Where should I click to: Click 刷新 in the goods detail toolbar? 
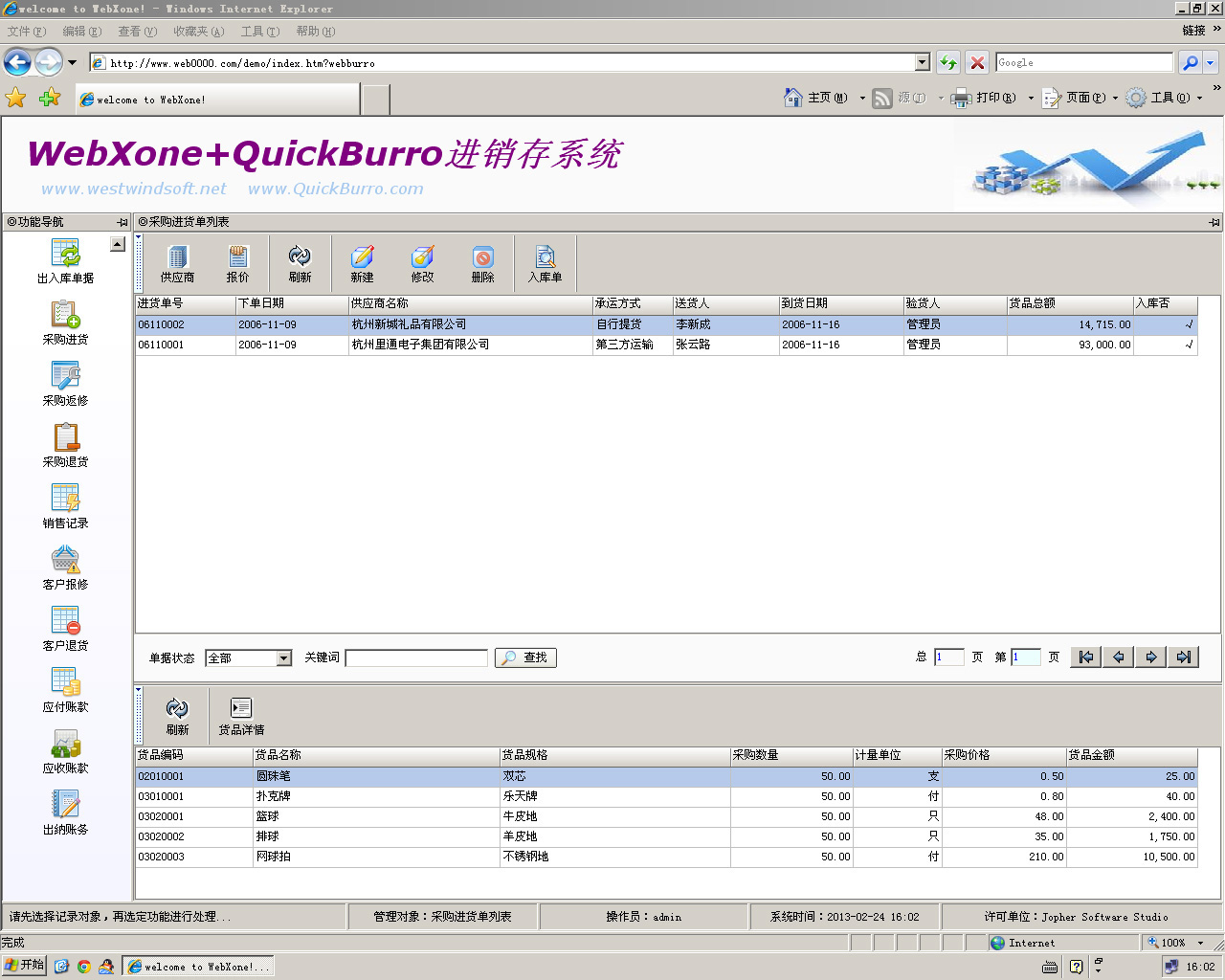point(177,716)
